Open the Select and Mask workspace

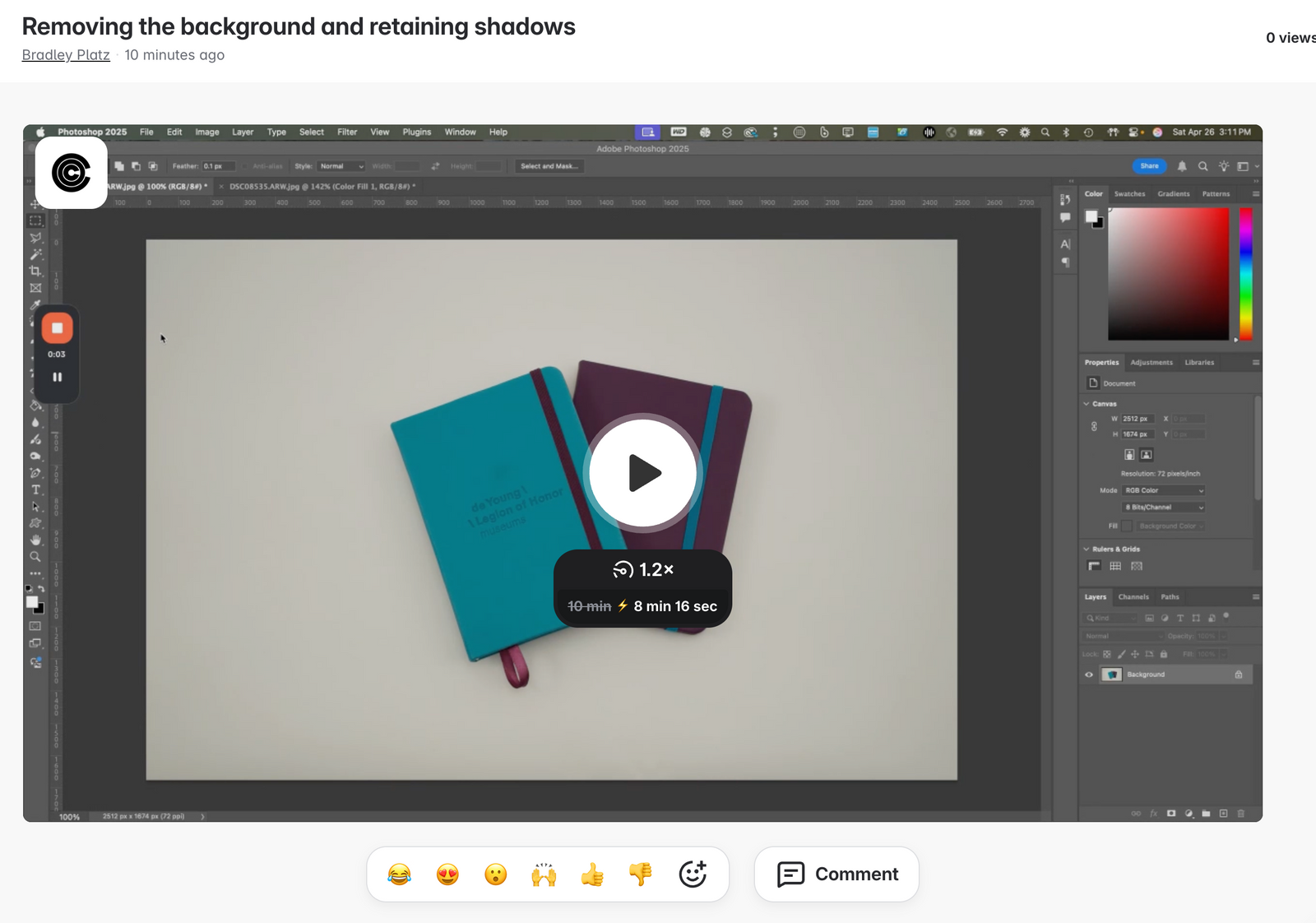pyautogui.click(x=548, y=165)
